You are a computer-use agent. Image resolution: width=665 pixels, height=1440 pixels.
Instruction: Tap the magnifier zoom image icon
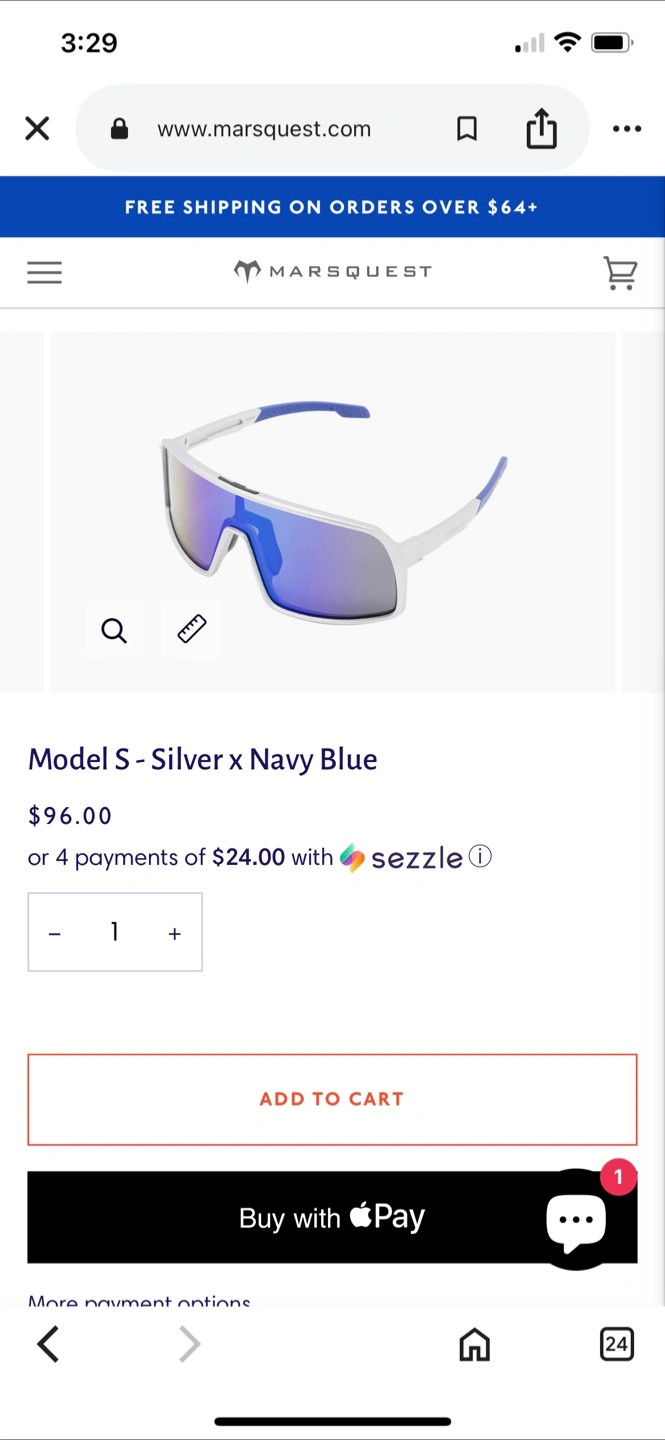pyautogui.click(x=114, y=630)
